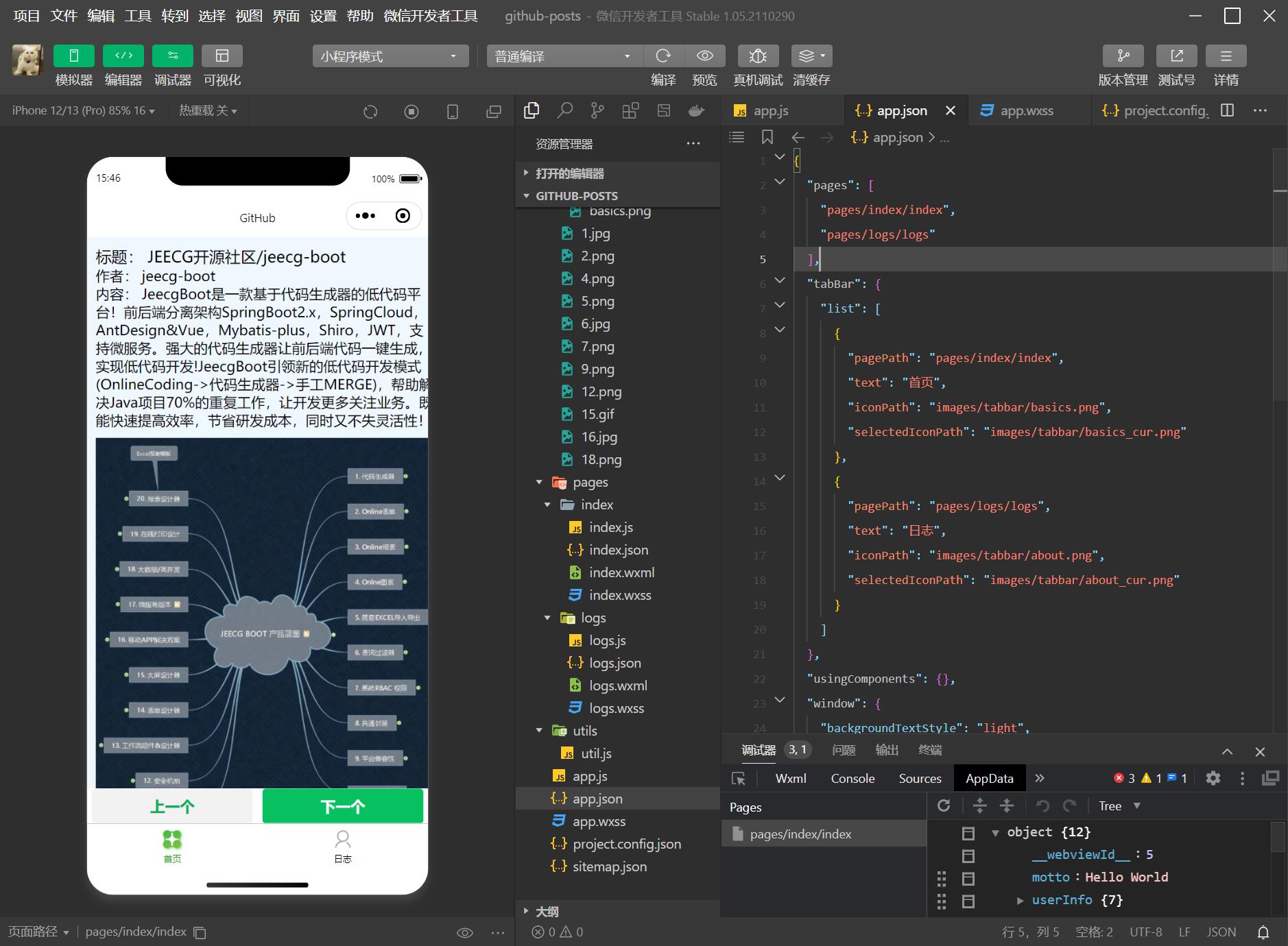Click the preview eye icon

[704, 56]
